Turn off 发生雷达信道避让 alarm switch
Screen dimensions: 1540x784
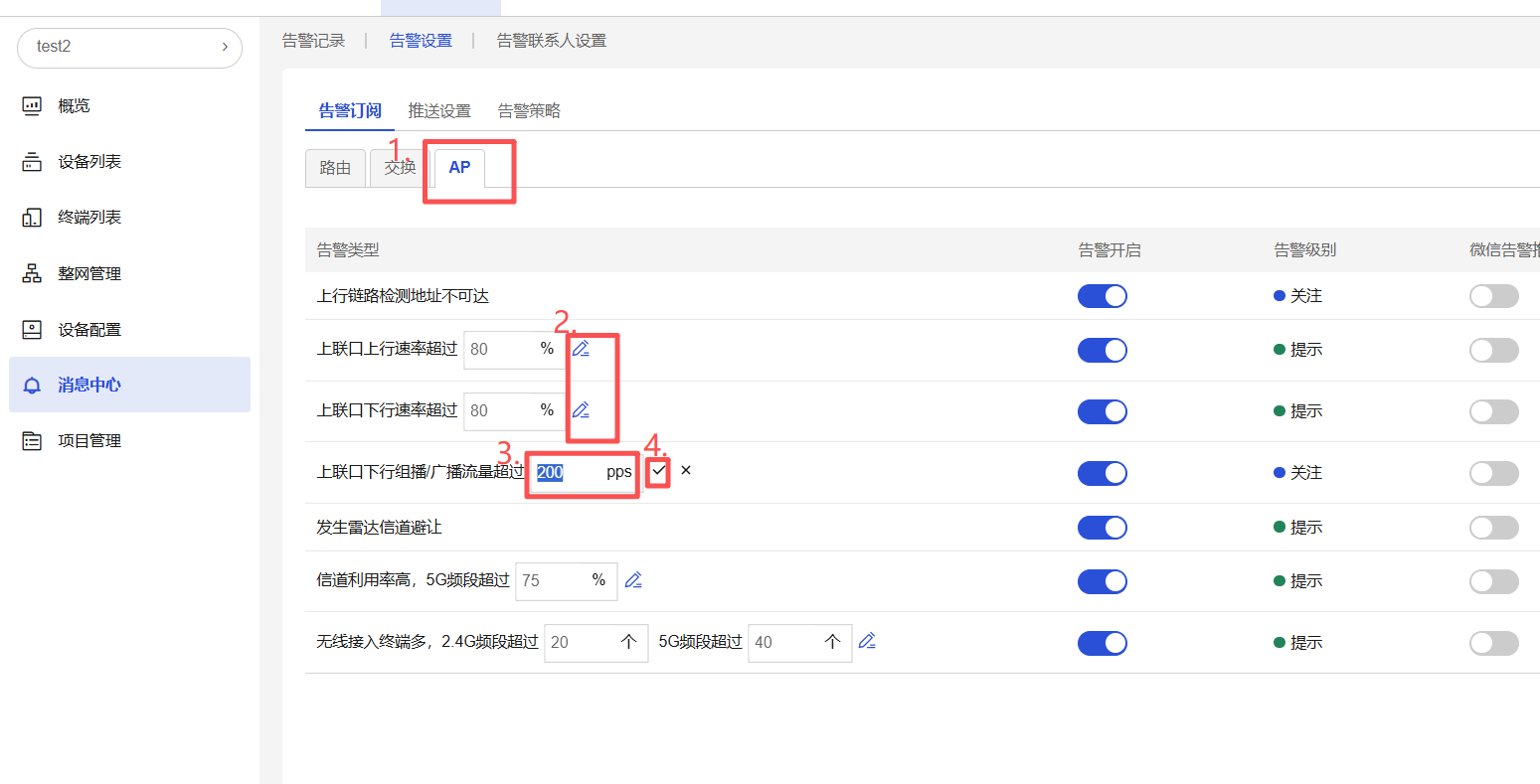click(x=1102, y=528)
